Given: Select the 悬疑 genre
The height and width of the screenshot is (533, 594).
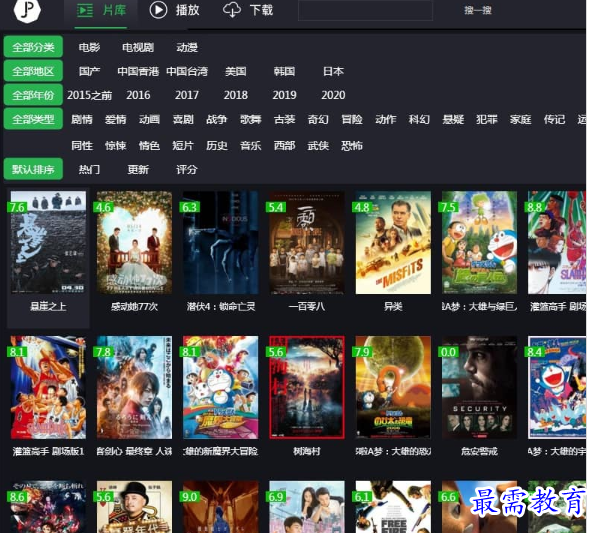Looking at the screenshot, I should click(x=453, y=119).
